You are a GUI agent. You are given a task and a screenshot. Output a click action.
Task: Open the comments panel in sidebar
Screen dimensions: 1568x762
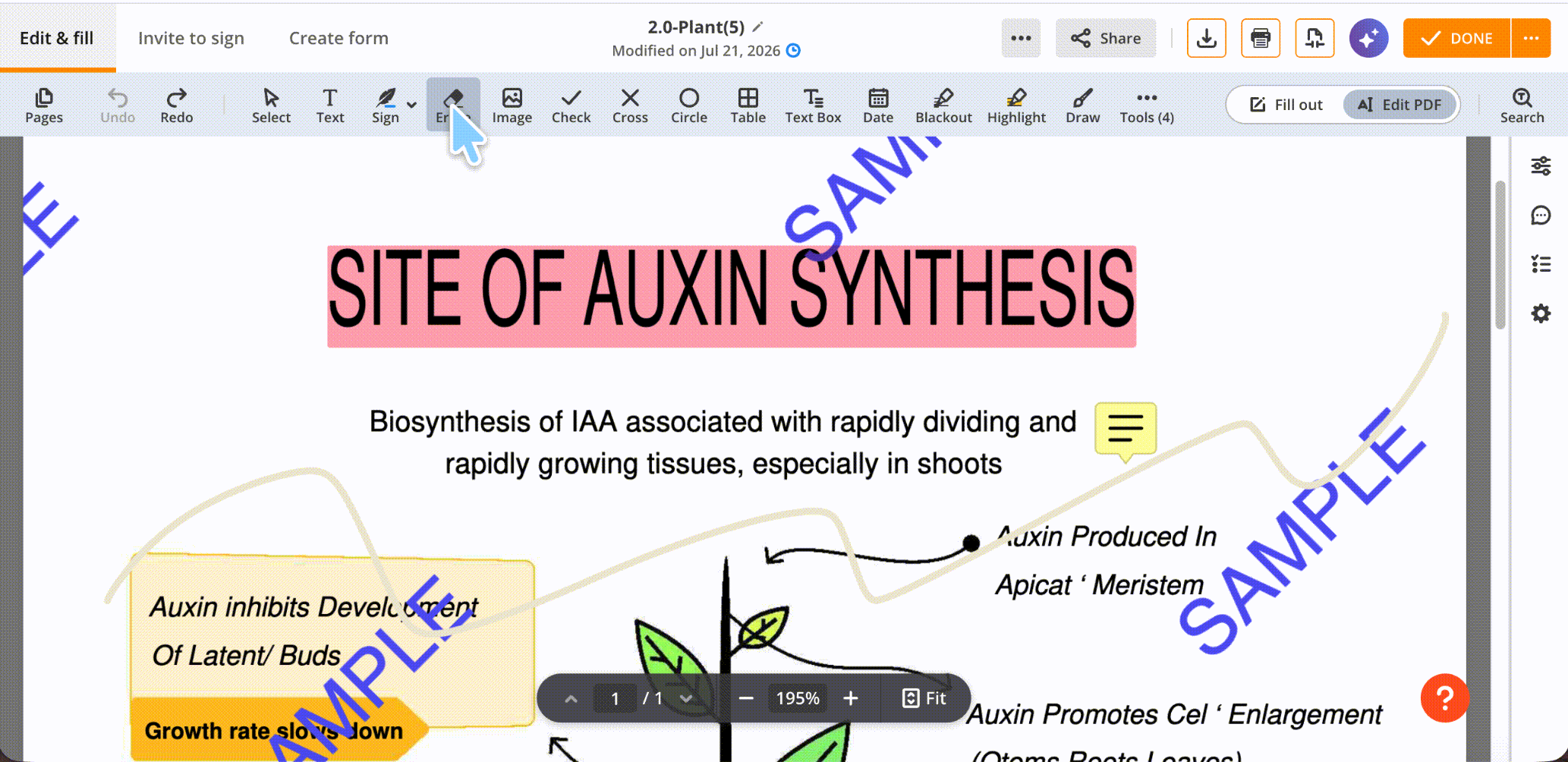click(x=1541, y=216)
